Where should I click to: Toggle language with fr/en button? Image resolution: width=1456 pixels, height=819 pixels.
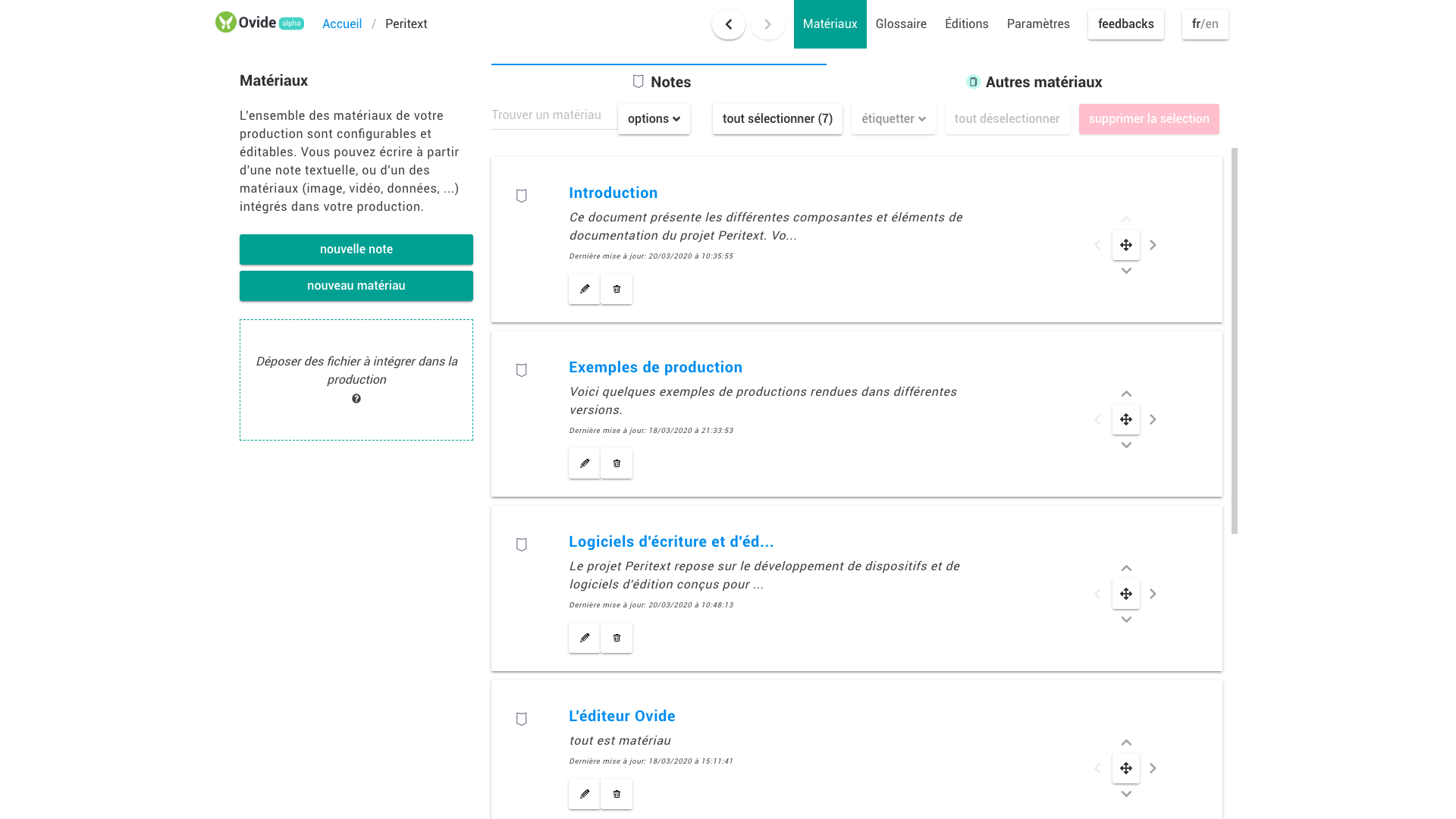pos(1205,24)
